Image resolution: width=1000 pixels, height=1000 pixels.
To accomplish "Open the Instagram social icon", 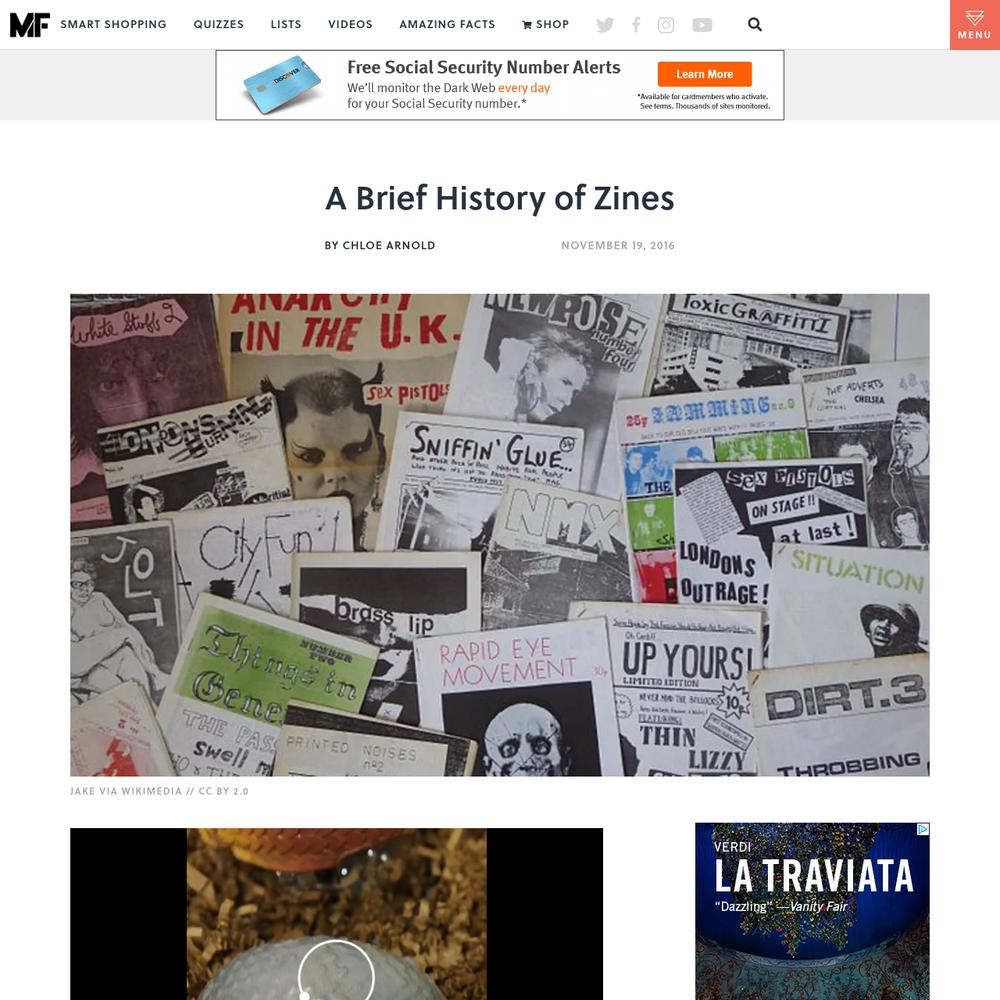I will click(666, 25).
